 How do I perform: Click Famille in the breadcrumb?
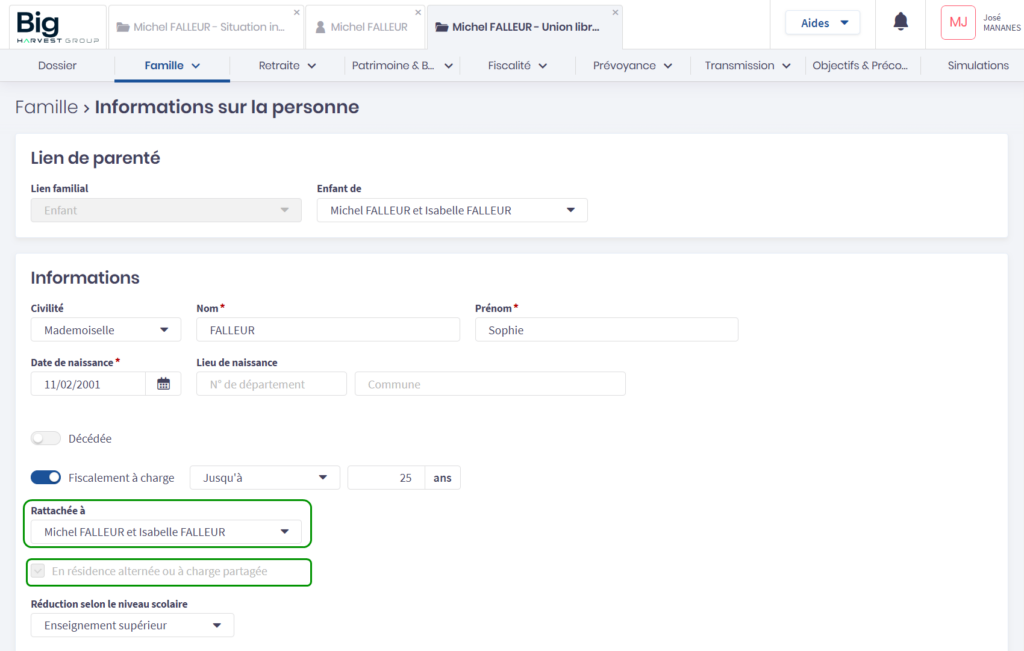[x=46, y=107]
